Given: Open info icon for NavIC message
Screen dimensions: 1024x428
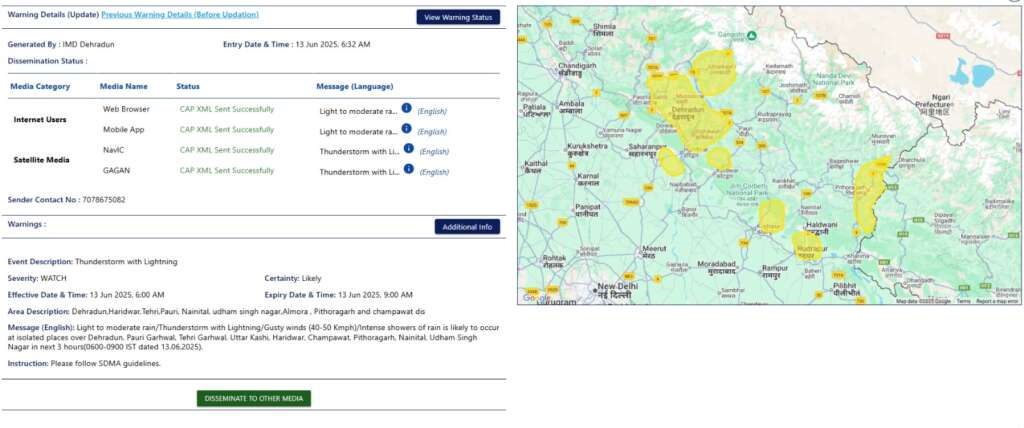Looking at the screenshot, I should [408, 149].
